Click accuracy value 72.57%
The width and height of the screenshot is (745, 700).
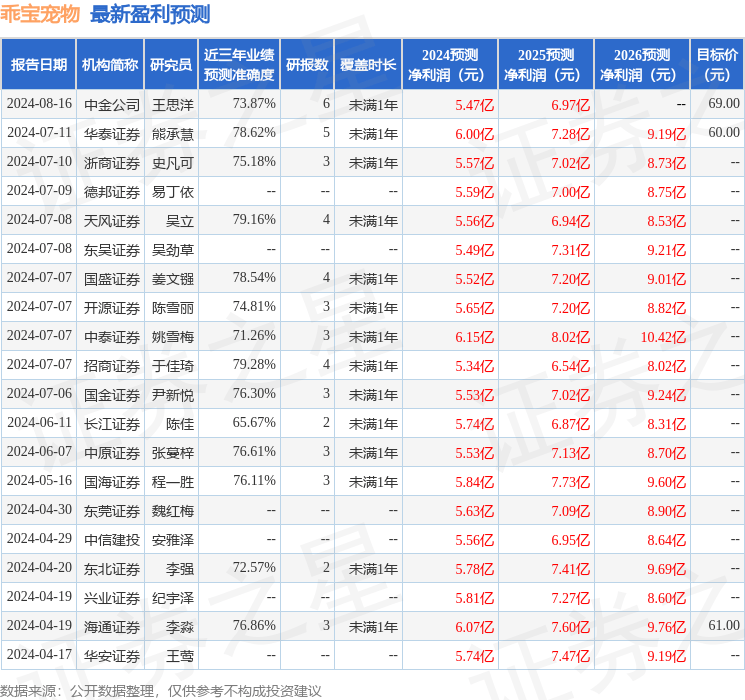coord(254,567)
